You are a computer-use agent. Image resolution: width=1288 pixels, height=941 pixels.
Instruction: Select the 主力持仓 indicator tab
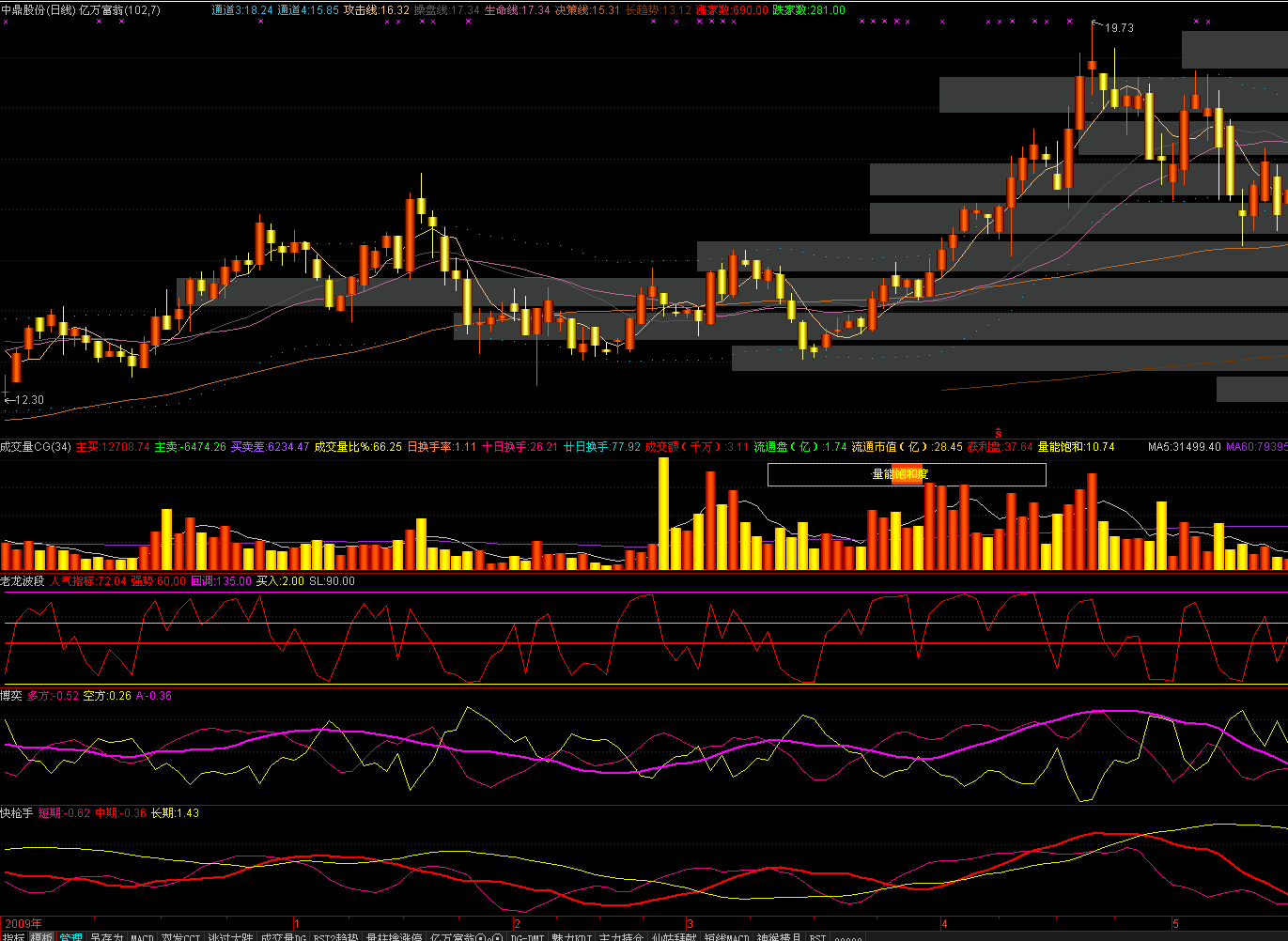click(621, 936)
